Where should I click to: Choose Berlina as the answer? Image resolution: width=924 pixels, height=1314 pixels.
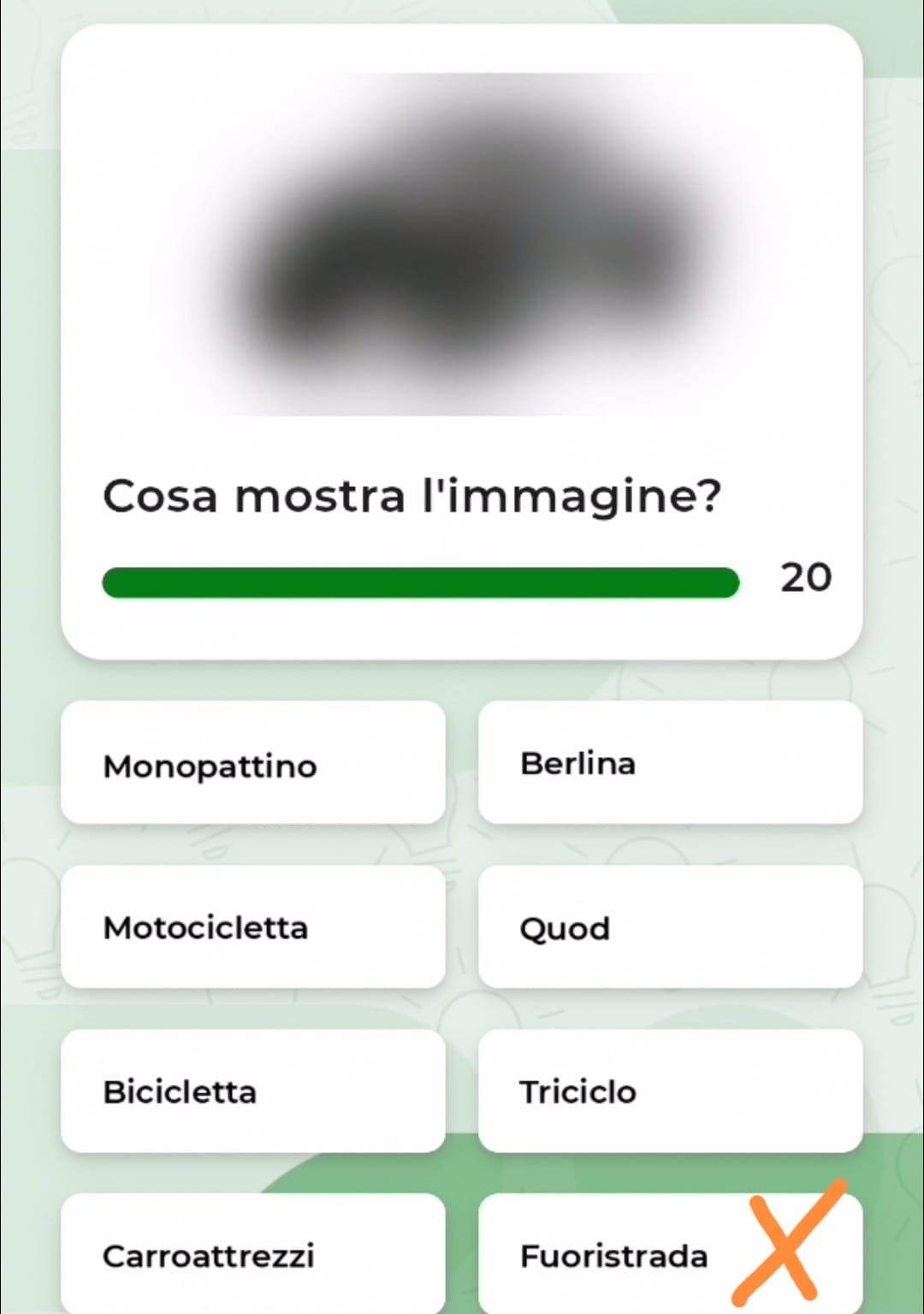pos(671,763)
